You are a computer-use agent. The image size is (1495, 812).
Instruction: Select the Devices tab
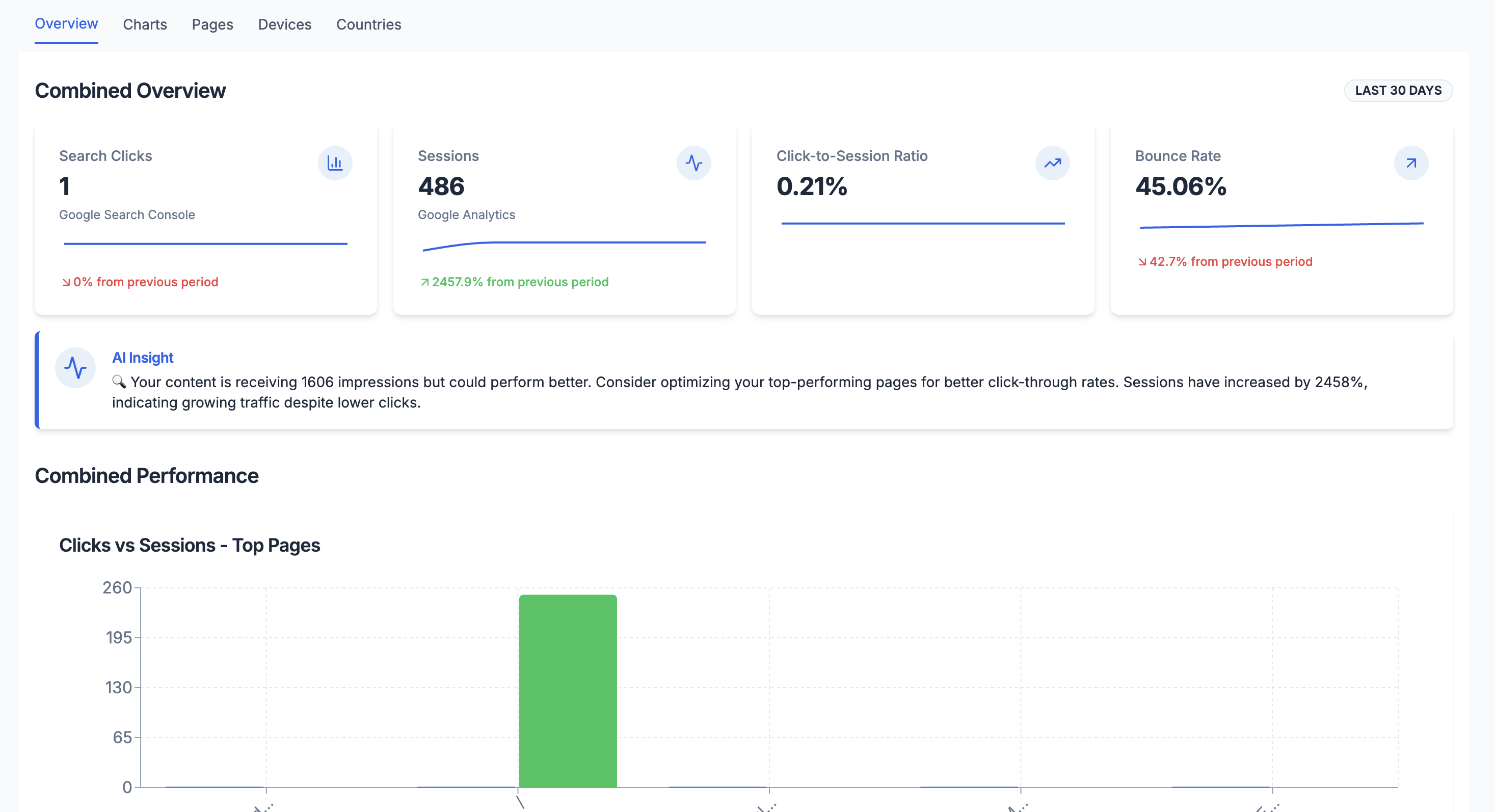point(284,24)
